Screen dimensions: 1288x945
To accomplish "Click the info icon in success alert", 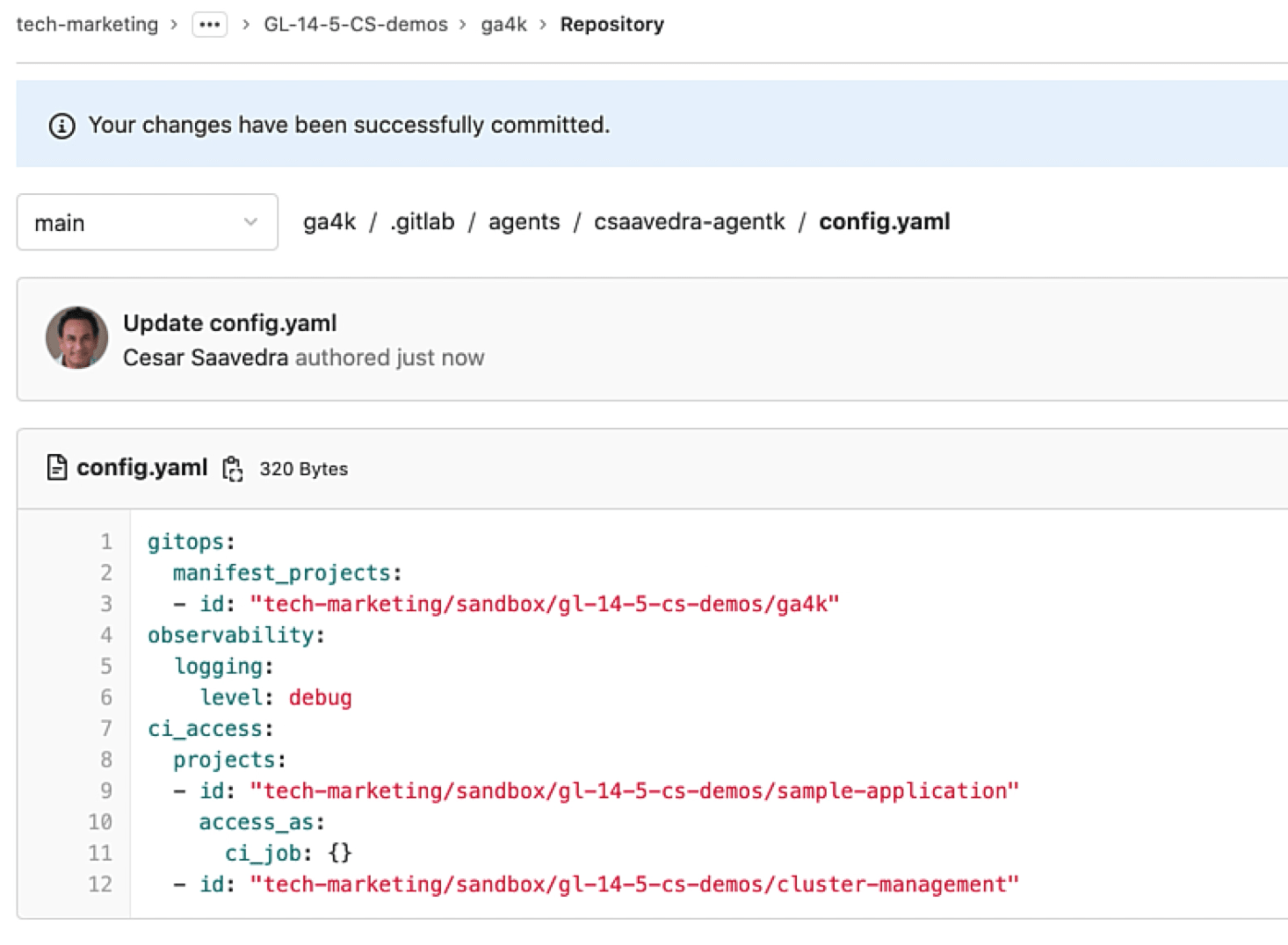I will (x=62, y=126).
